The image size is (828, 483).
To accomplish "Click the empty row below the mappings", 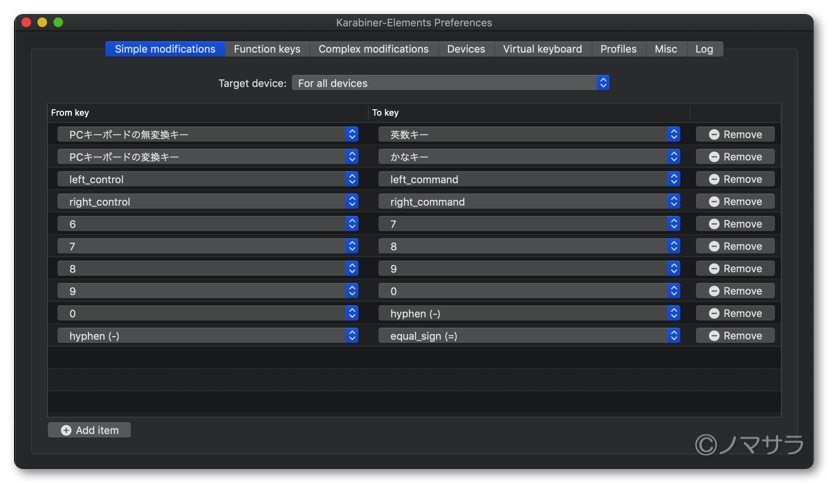I will [414, 358].
